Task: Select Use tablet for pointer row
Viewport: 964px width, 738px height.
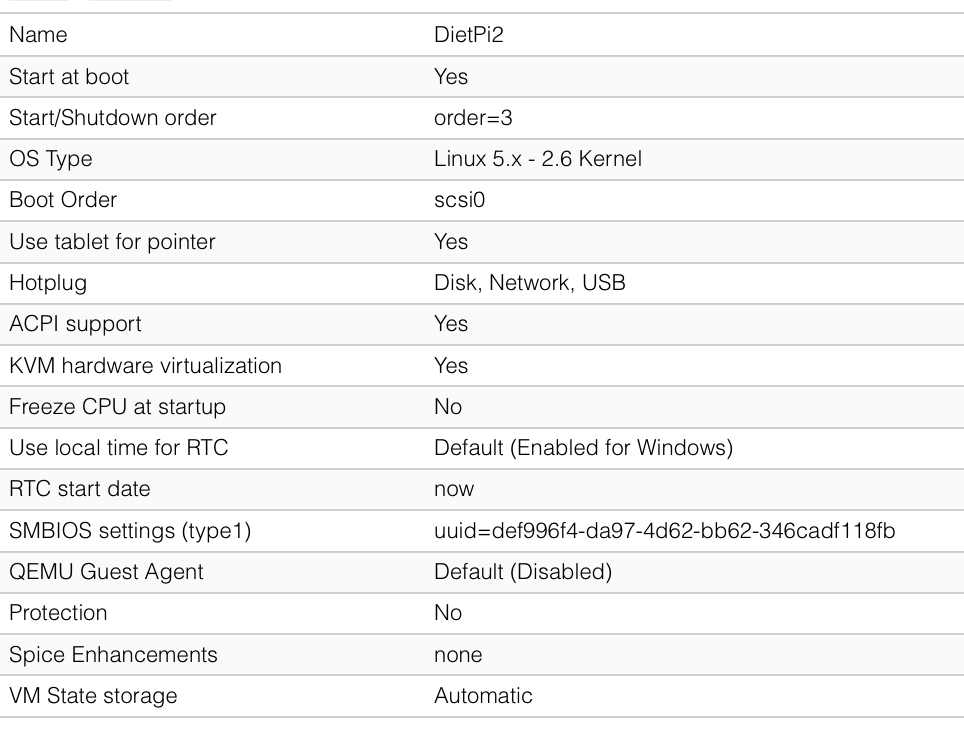Action: tap(482, 241)
